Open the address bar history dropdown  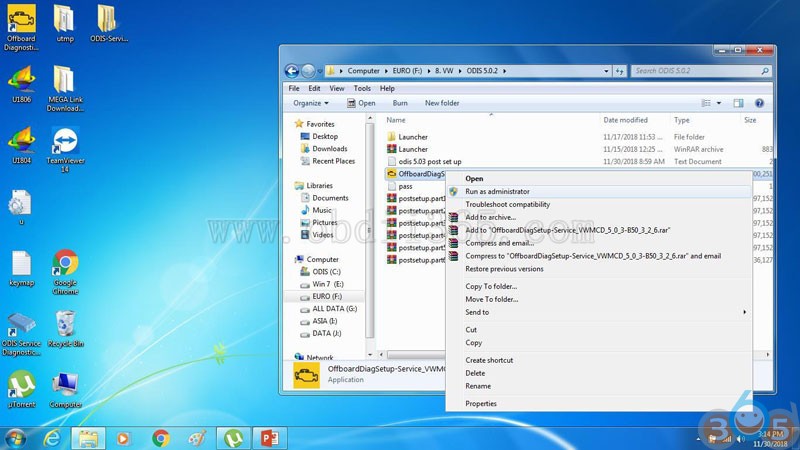tap(606, 71)
